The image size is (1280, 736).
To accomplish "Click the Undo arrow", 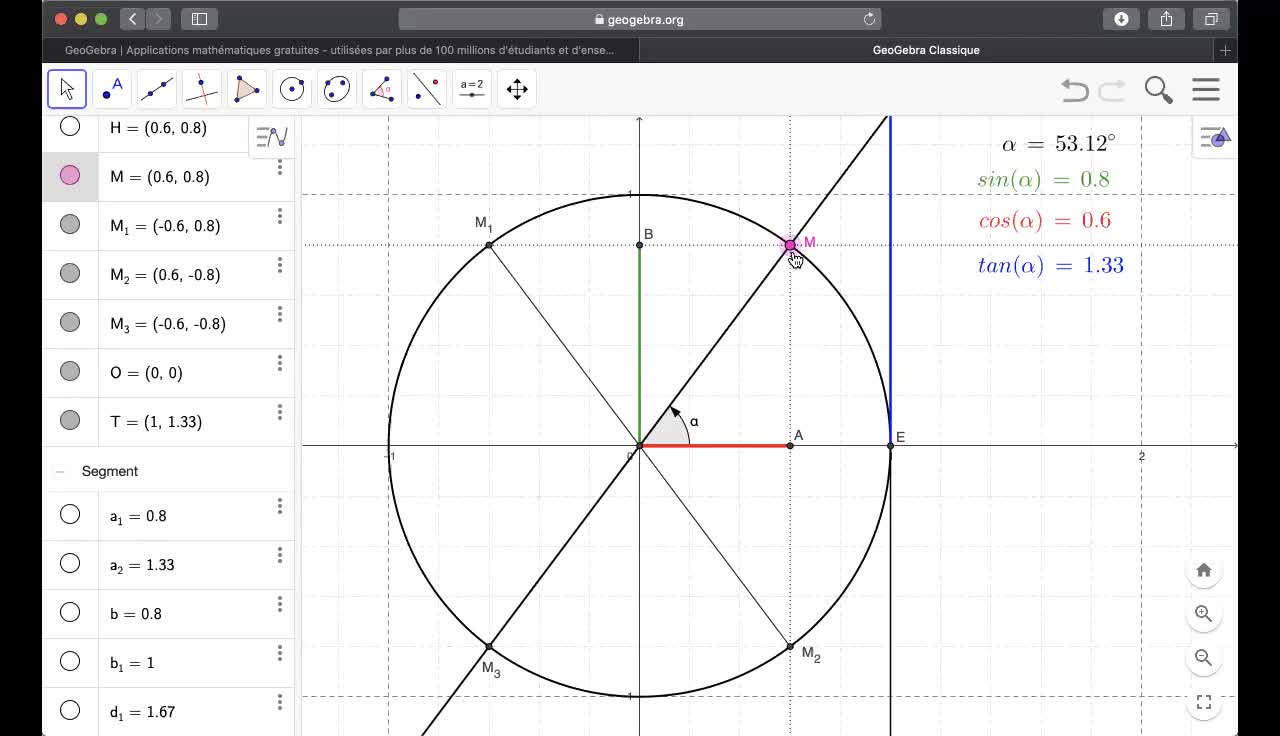I will click(1075, 90).
